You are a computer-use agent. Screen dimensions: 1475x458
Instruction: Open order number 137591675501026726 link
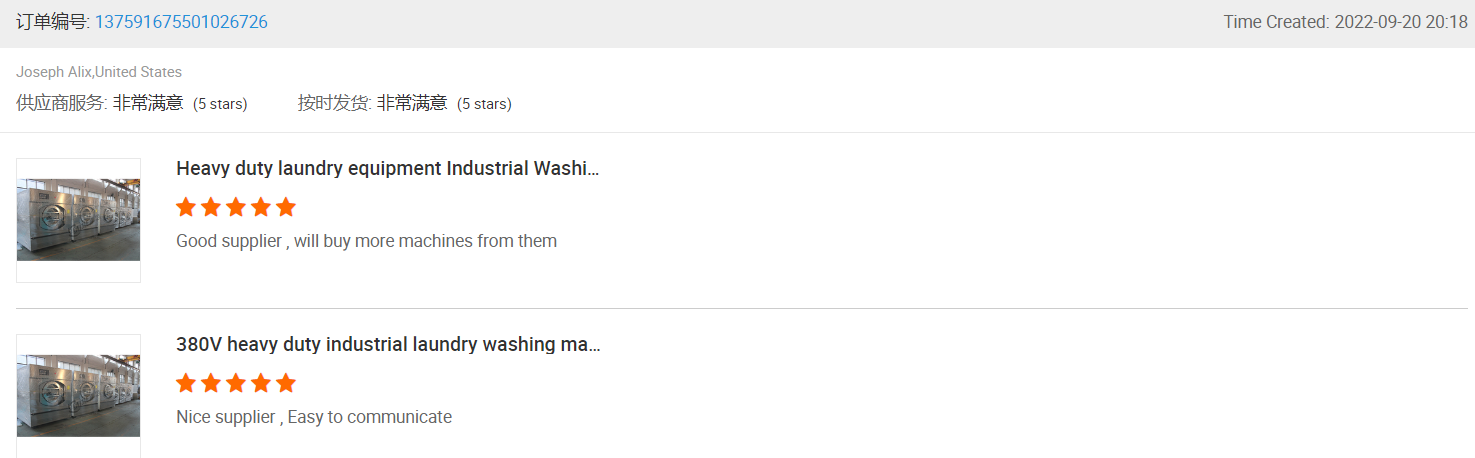[x=181, y=22]
